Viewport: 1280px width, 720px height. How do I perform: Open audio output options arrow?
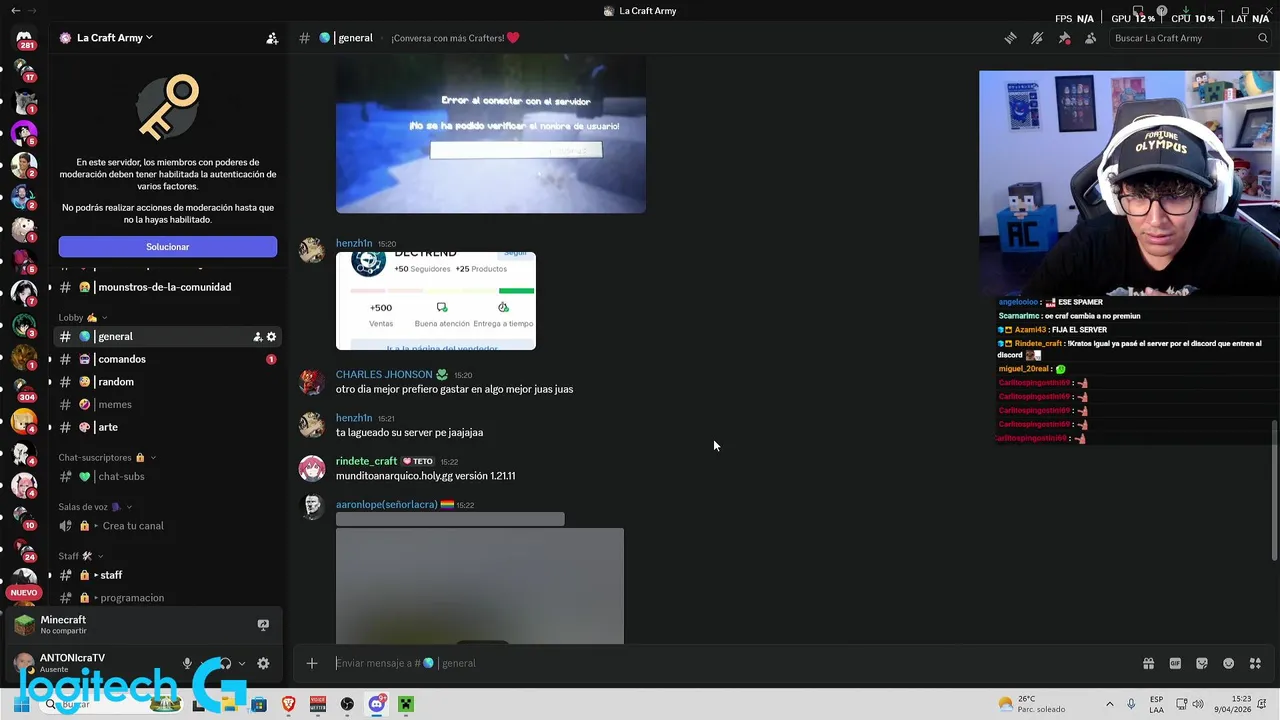[x=241, y=663]
